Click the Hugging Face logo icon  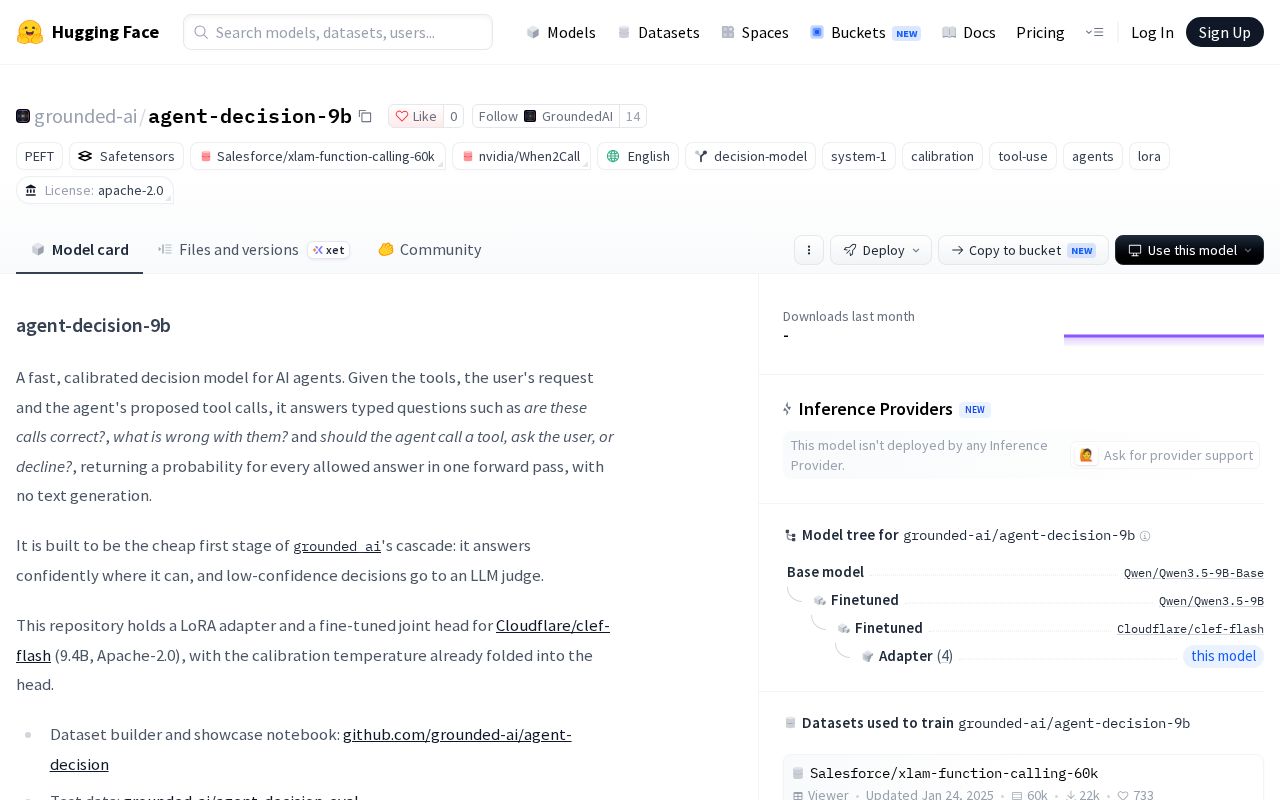[30, 32]
